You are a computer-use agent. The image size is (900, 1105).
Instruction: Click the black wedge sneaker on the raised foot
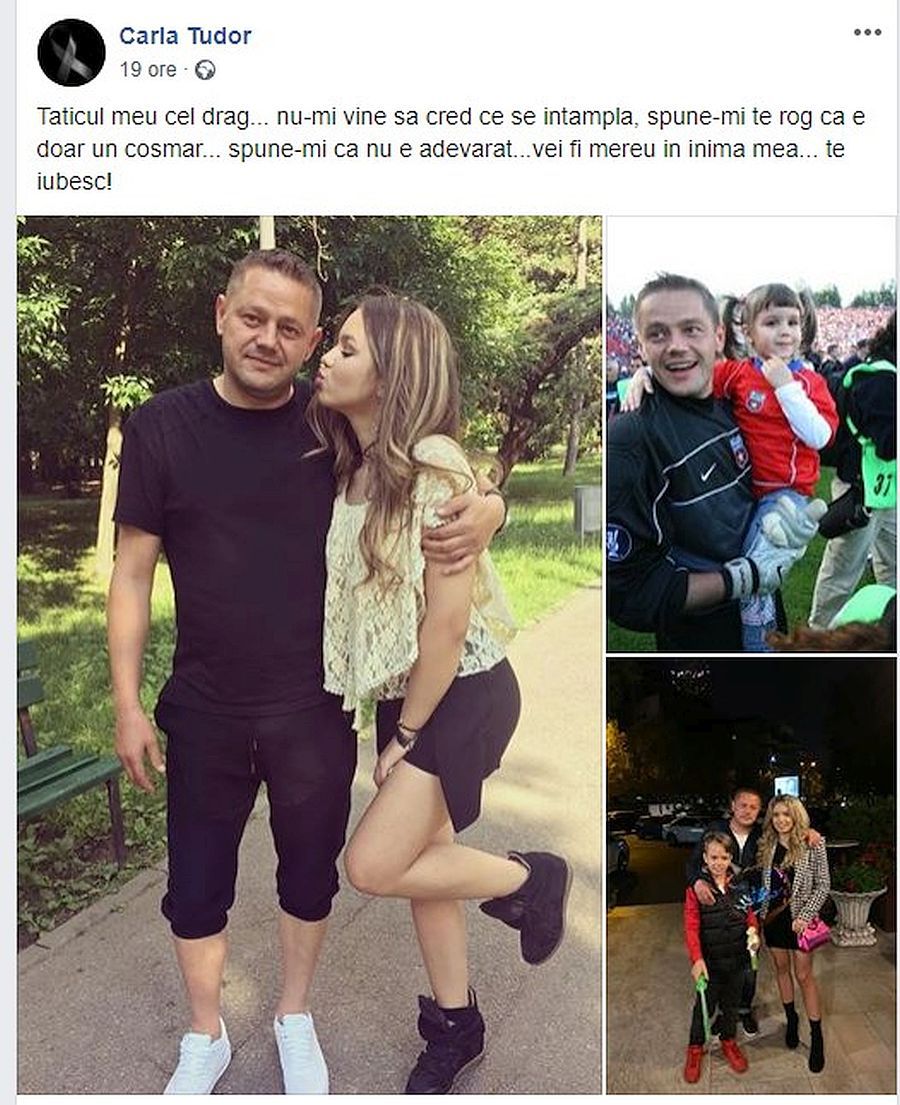pyautogui.click(x=532, y=902)
